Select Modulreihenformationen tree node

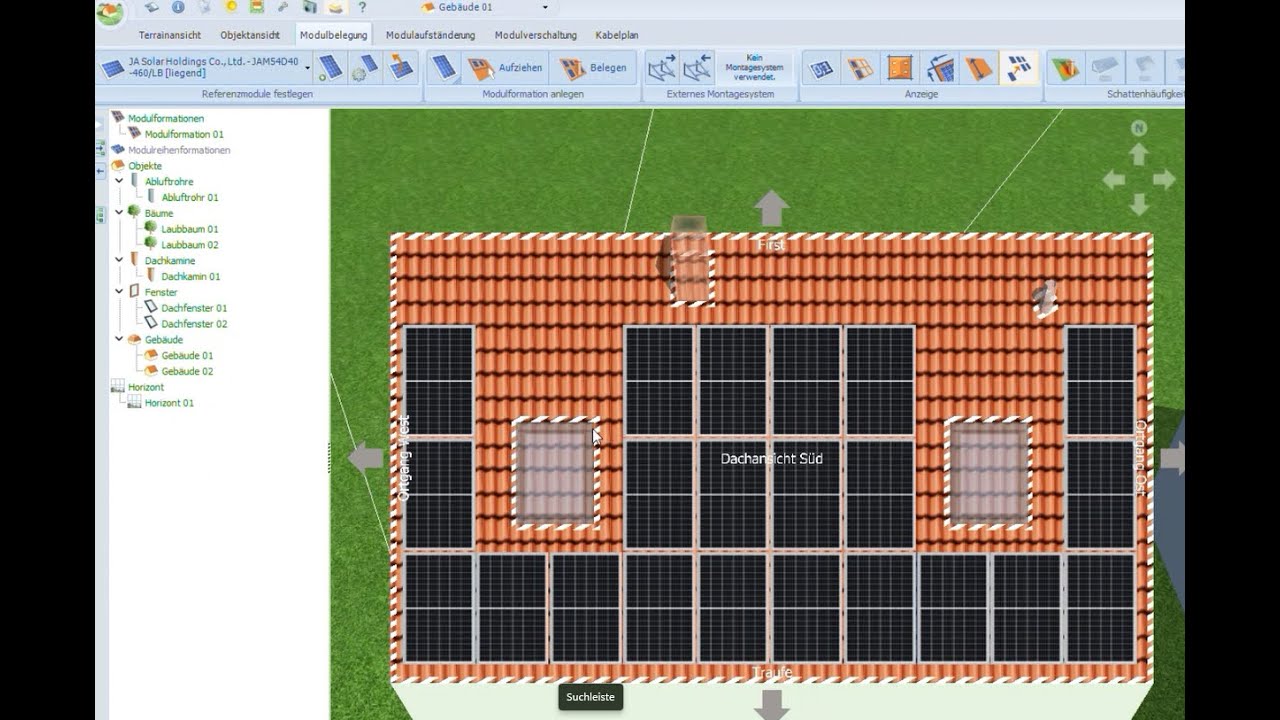pyautogui.click(x=179, y=150)
